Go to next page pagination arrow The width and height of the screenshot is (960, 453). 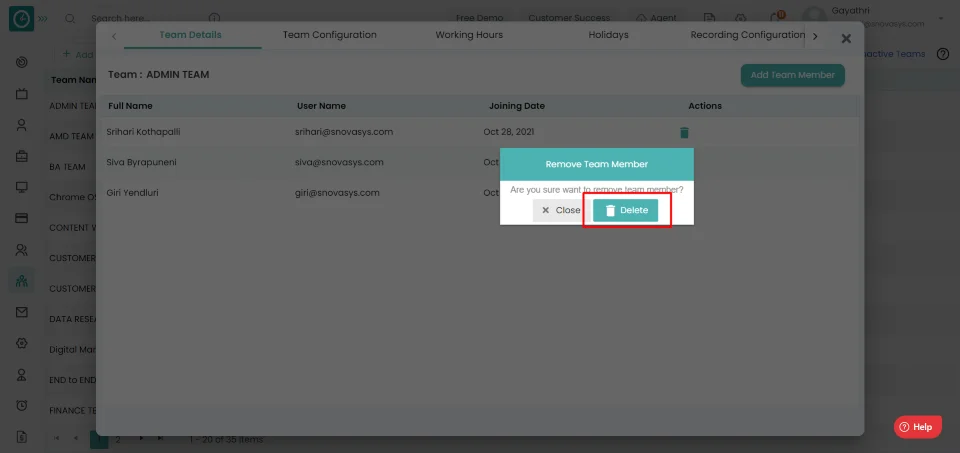coord(141,438)
